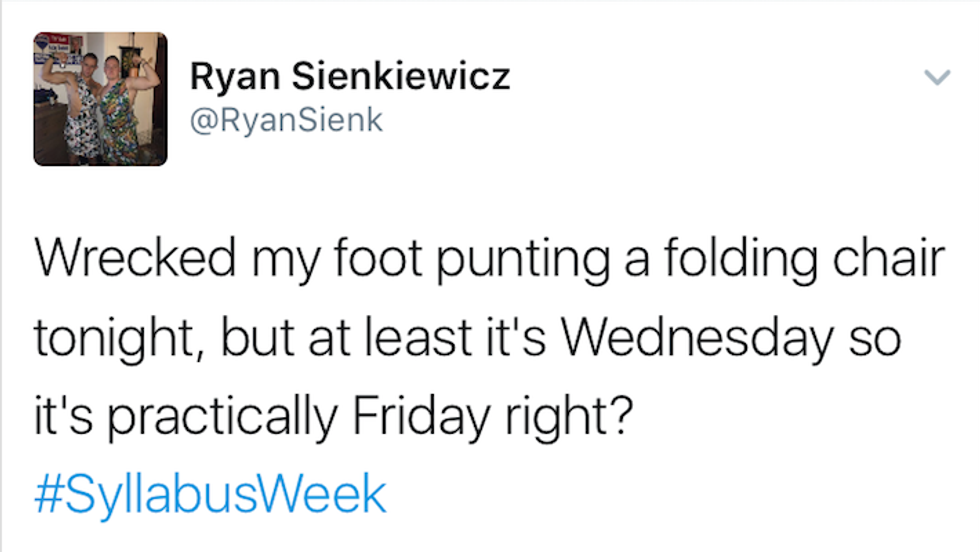The width and height of the screenshot is (980, 552).
Task: Visit the @RyanSienk handle
Action: [x=286, y=122]
